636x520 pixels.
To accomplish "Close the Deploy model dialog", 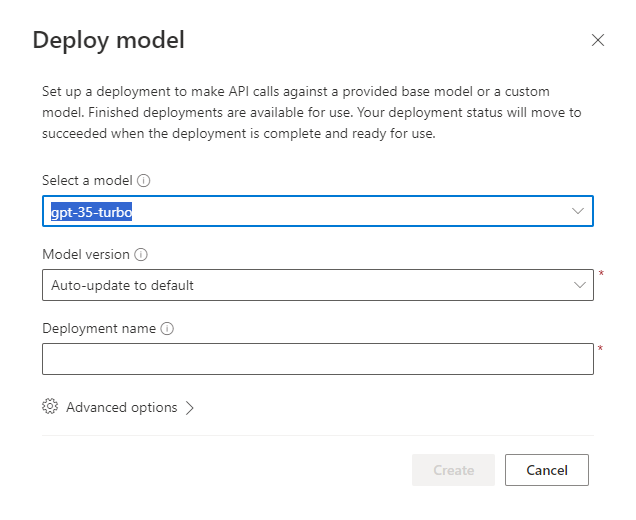I will (x=597, y=40).
